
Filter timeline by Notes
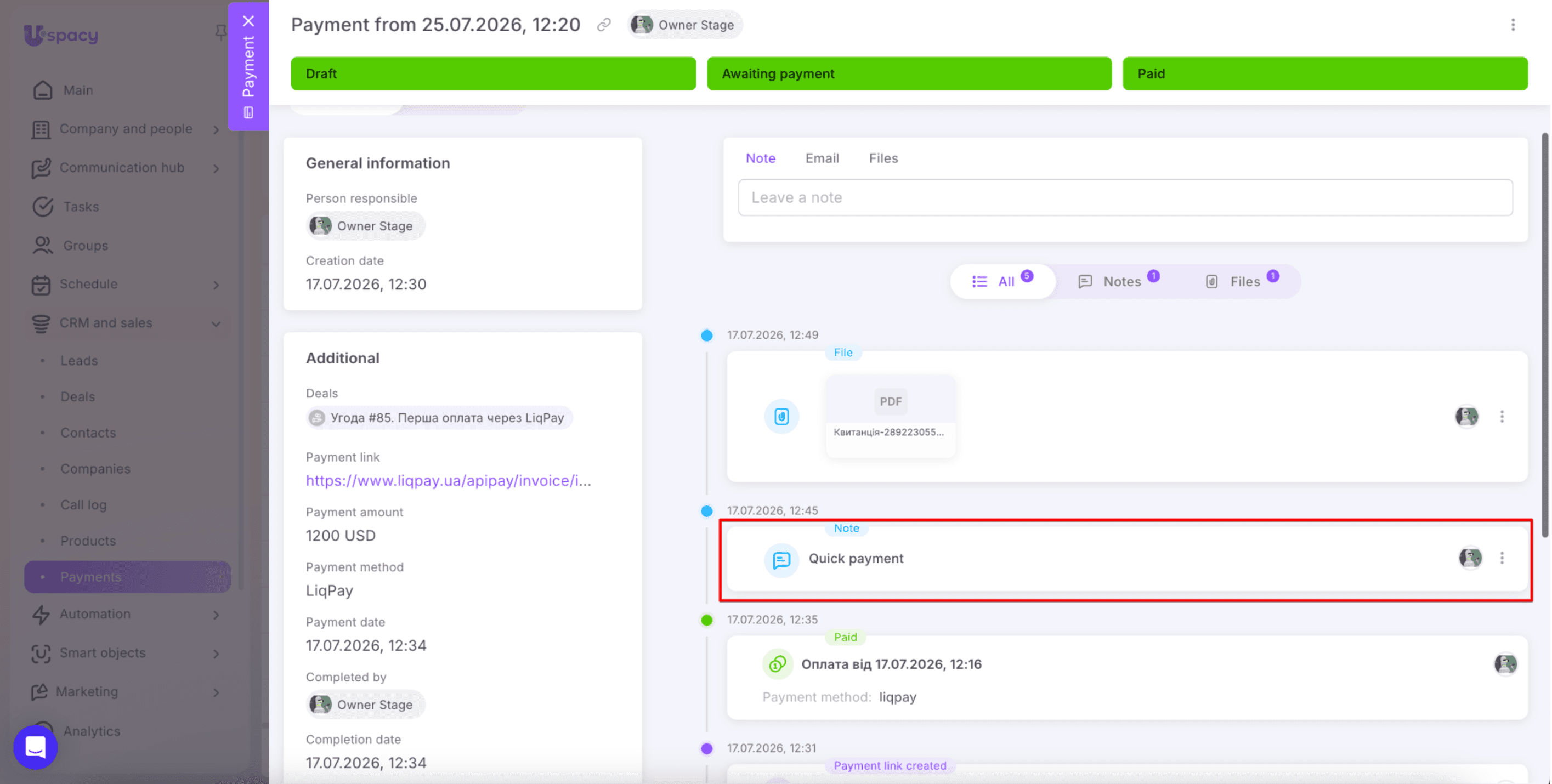(1118, 281)
